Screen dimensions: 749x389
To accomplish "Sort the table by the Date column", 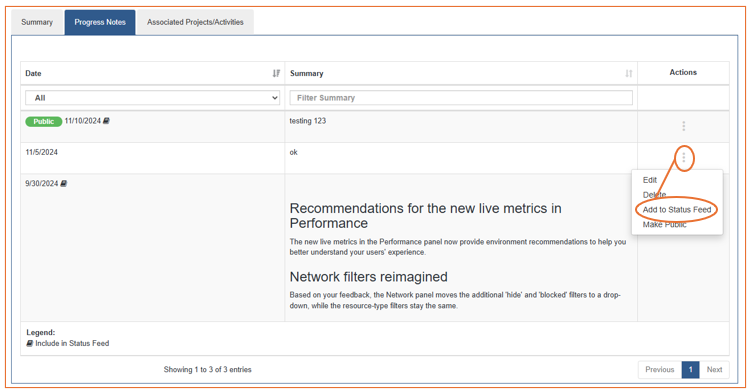I will pyautogui.click(x=276, y=73).
